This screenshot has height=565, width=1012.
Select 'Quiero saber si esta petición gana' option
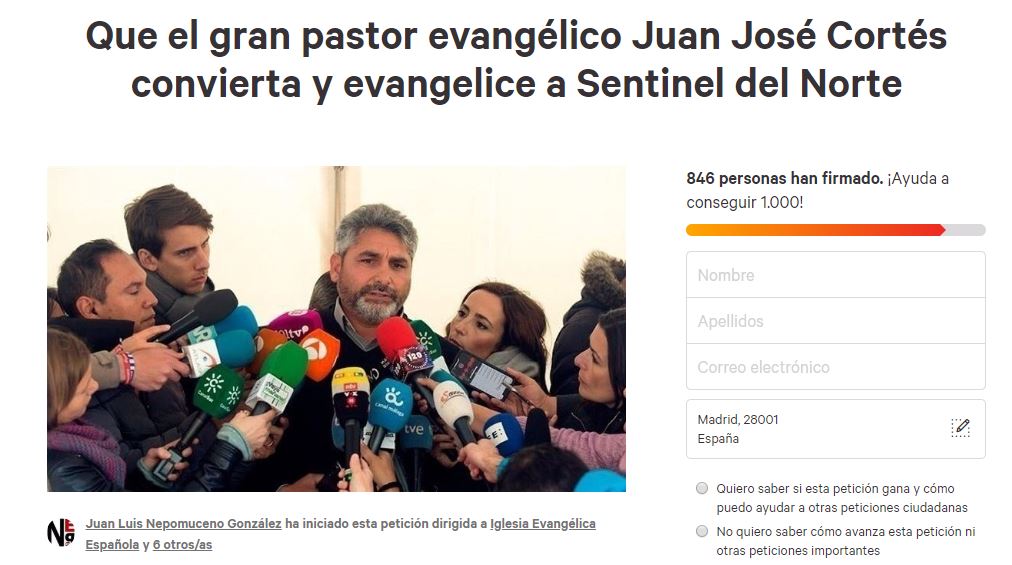(702, 488)
